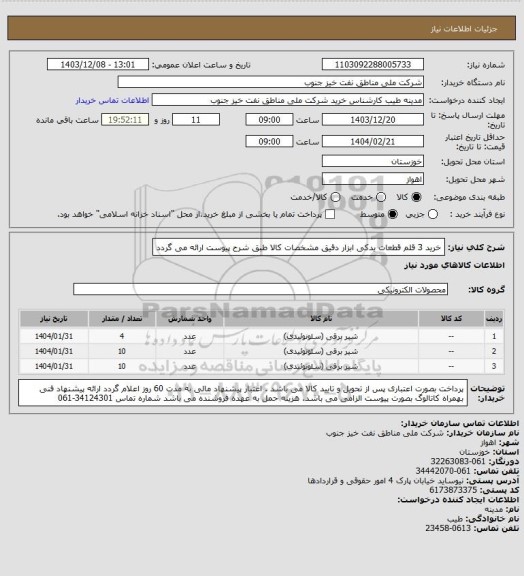Screen dimensions: 524x576
Task: Click item name in table row 2
Action: (321, 351)
